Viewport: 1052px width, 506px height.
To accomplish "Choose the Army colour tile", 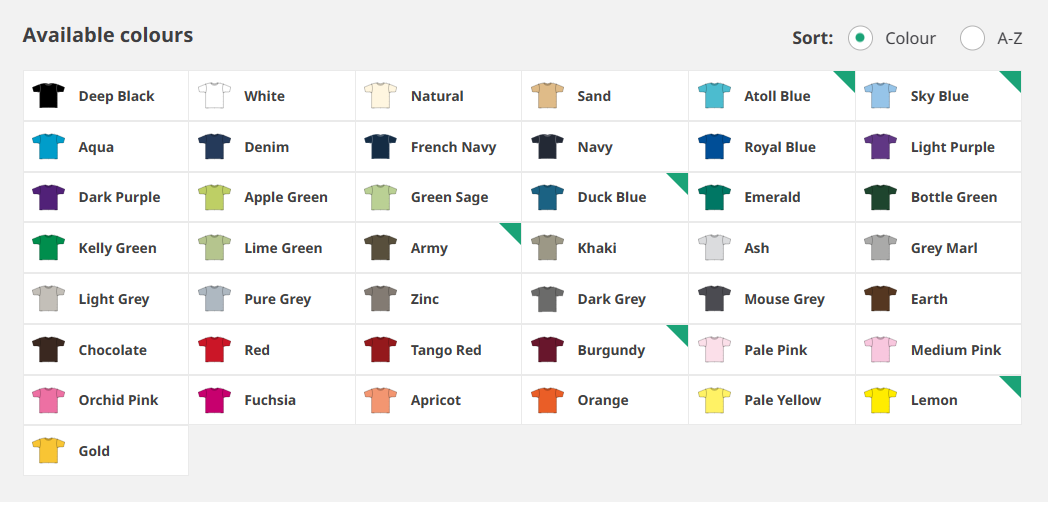I will [439, 248].
